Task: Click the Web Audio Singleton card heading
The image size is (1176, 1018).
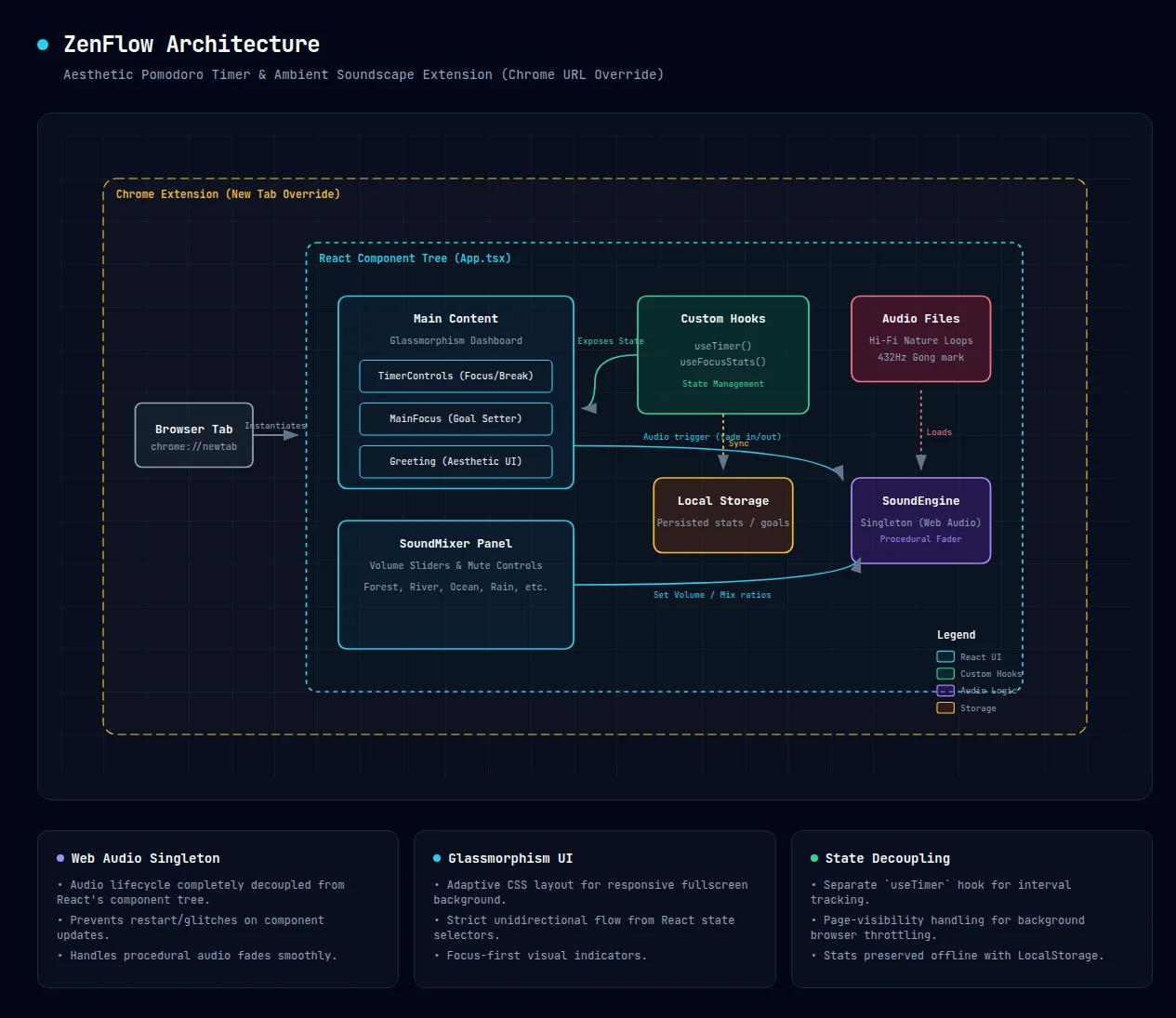Action: point(146,859)
